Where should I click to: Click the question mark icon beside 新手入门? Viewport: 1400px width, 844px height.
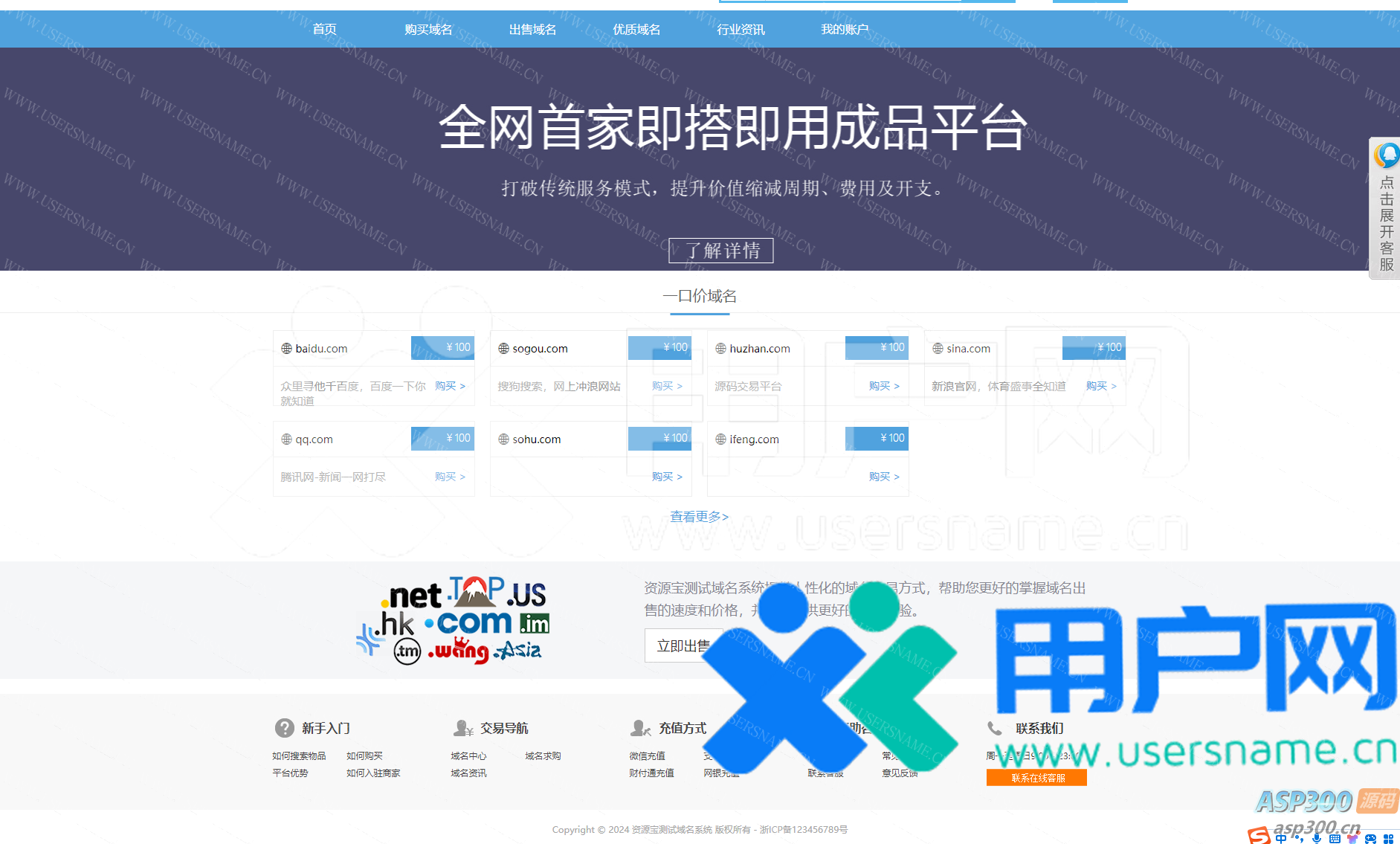(x=284, y=728)
